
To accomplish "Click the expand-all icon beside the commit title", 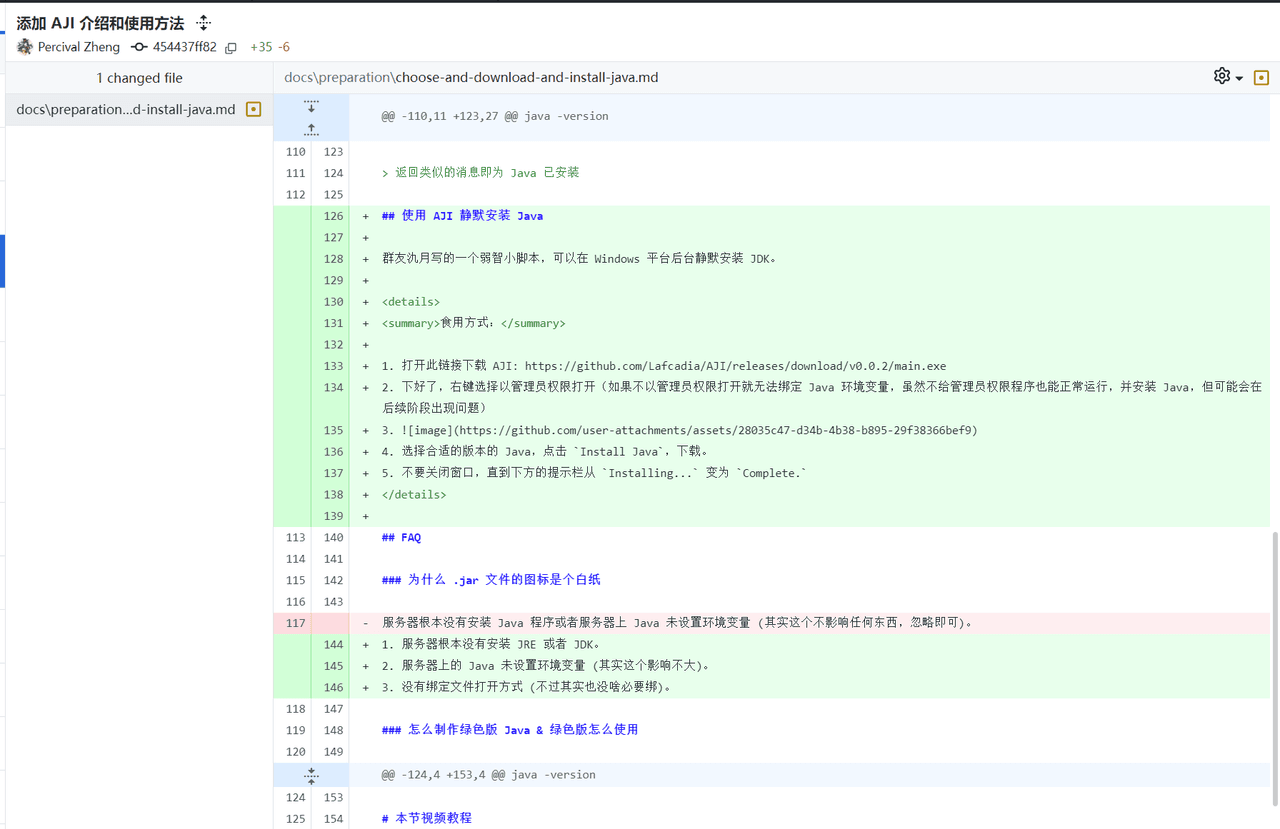I will (x=203, y=23).
